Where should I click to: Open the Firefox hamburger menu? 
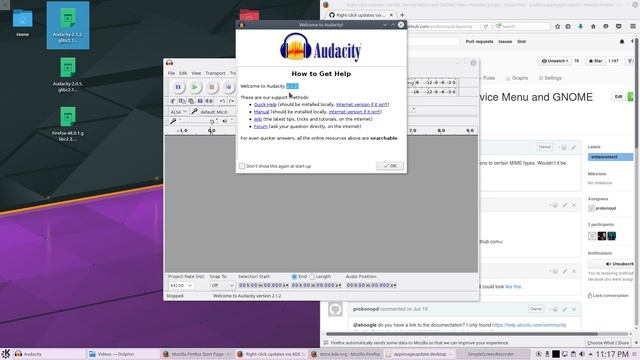(633, 26)
